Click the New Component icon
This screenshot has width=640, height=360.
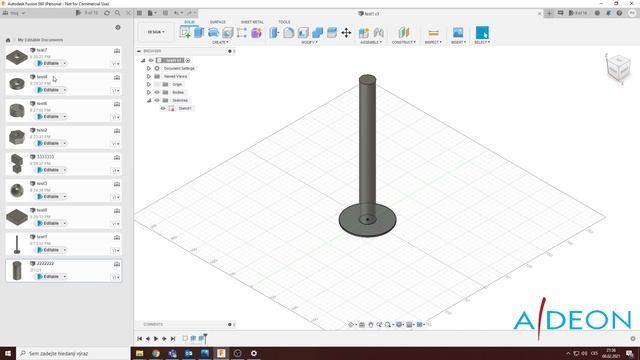tap(364, 32)
